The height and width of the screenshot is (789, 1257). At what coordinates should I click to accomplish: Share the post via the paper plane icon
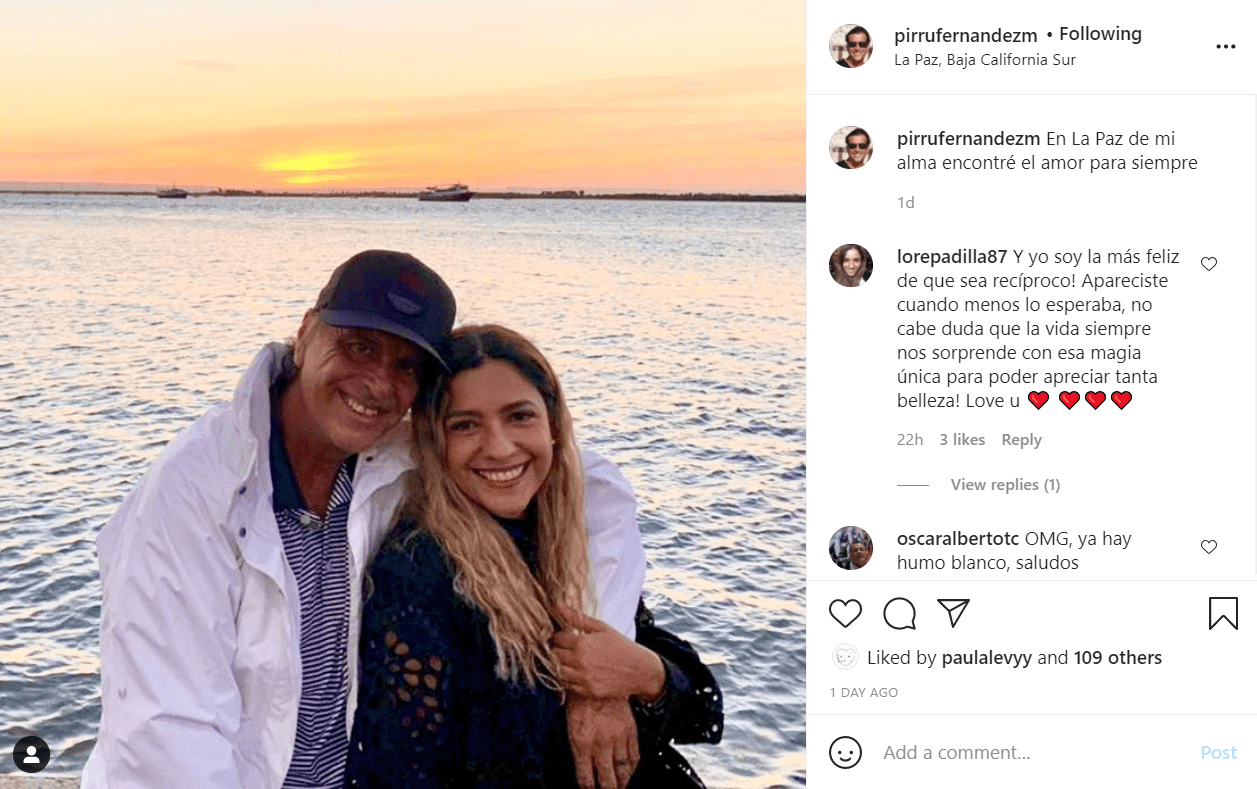click(953, 613)
